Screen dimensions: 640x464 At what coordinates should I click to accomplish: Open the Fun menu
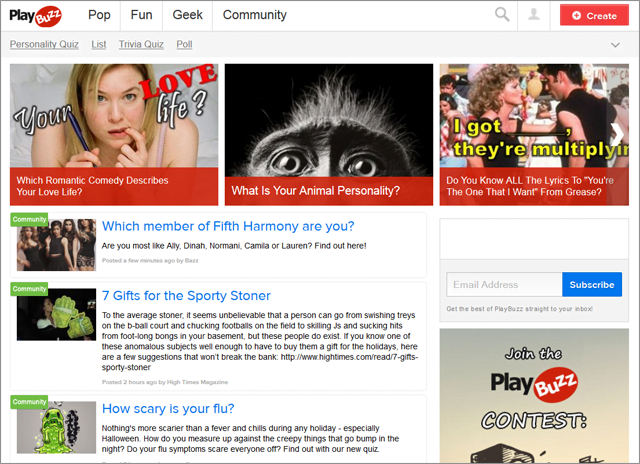click(x=141, y=15)
